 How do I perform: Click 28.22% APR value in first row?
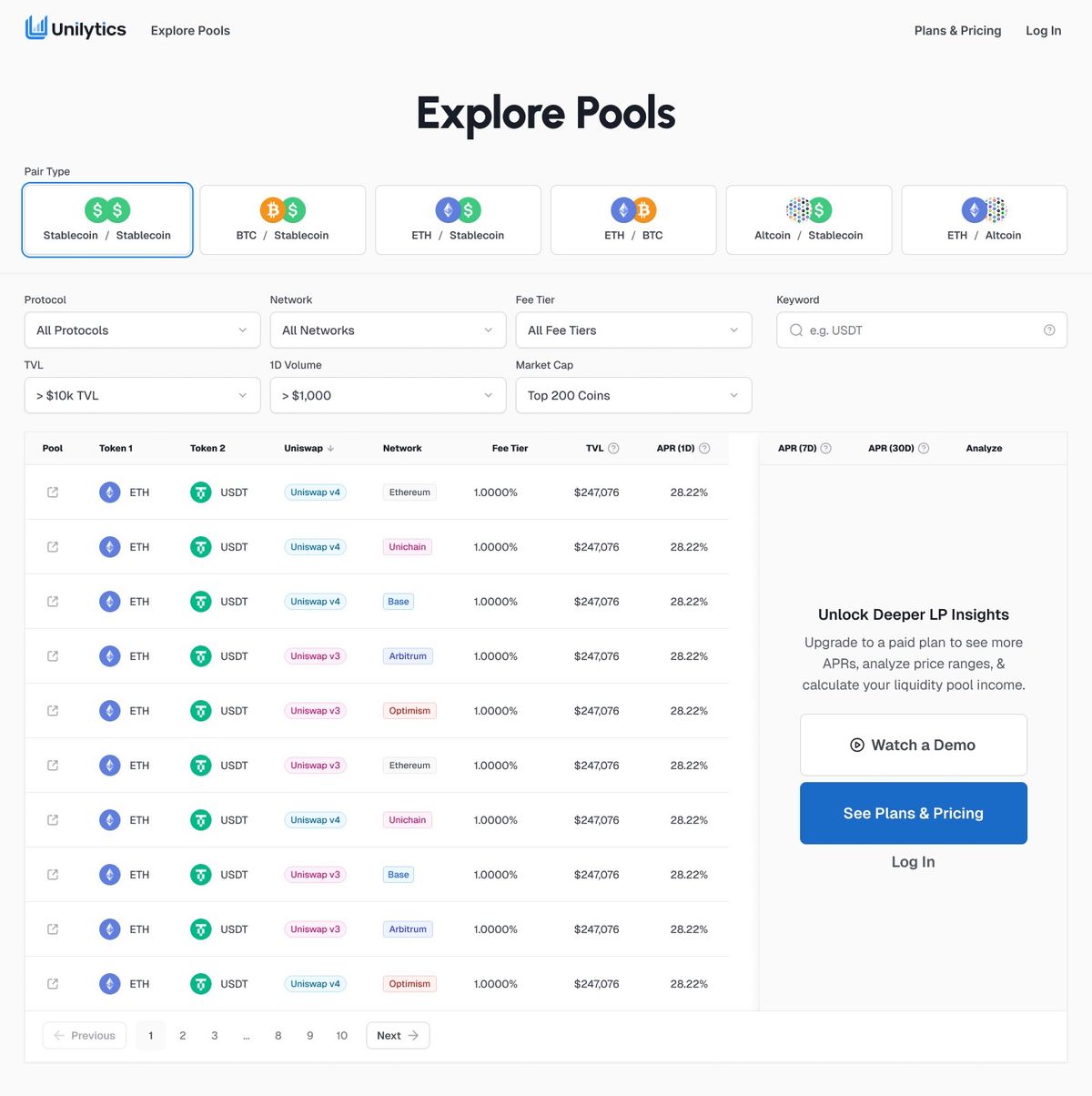pos(689,492)
